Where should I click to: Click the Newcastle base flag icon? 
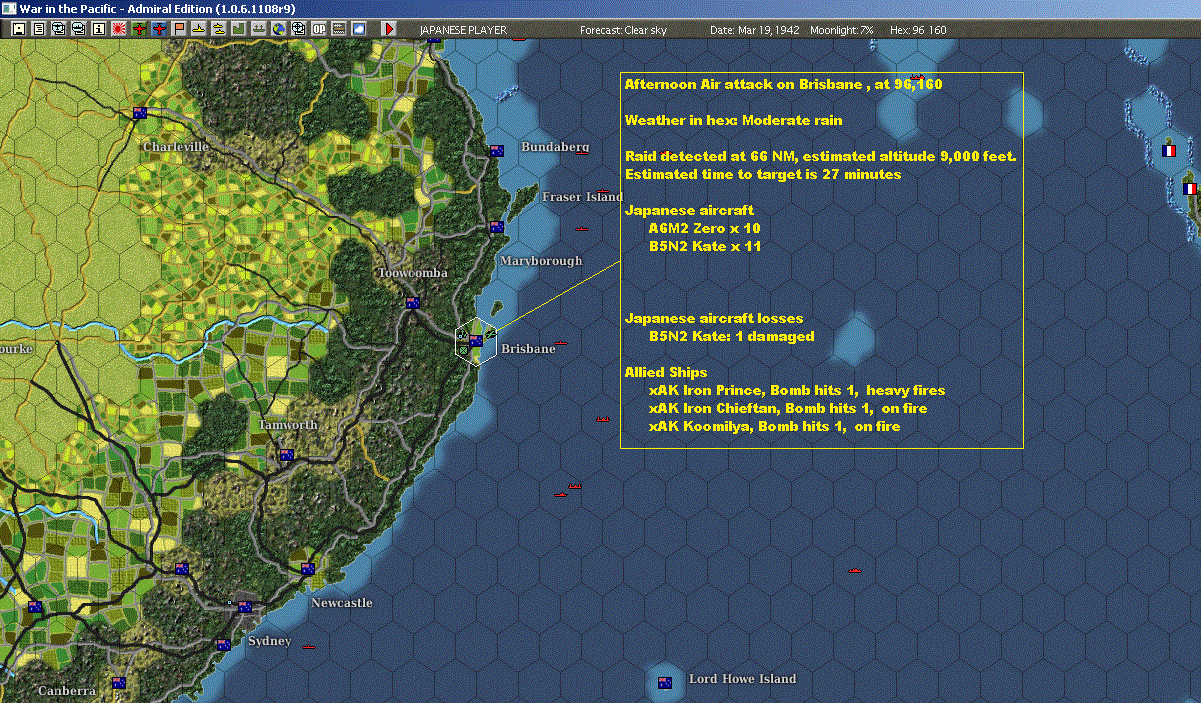pyautogui.click(x=308, y=569)
